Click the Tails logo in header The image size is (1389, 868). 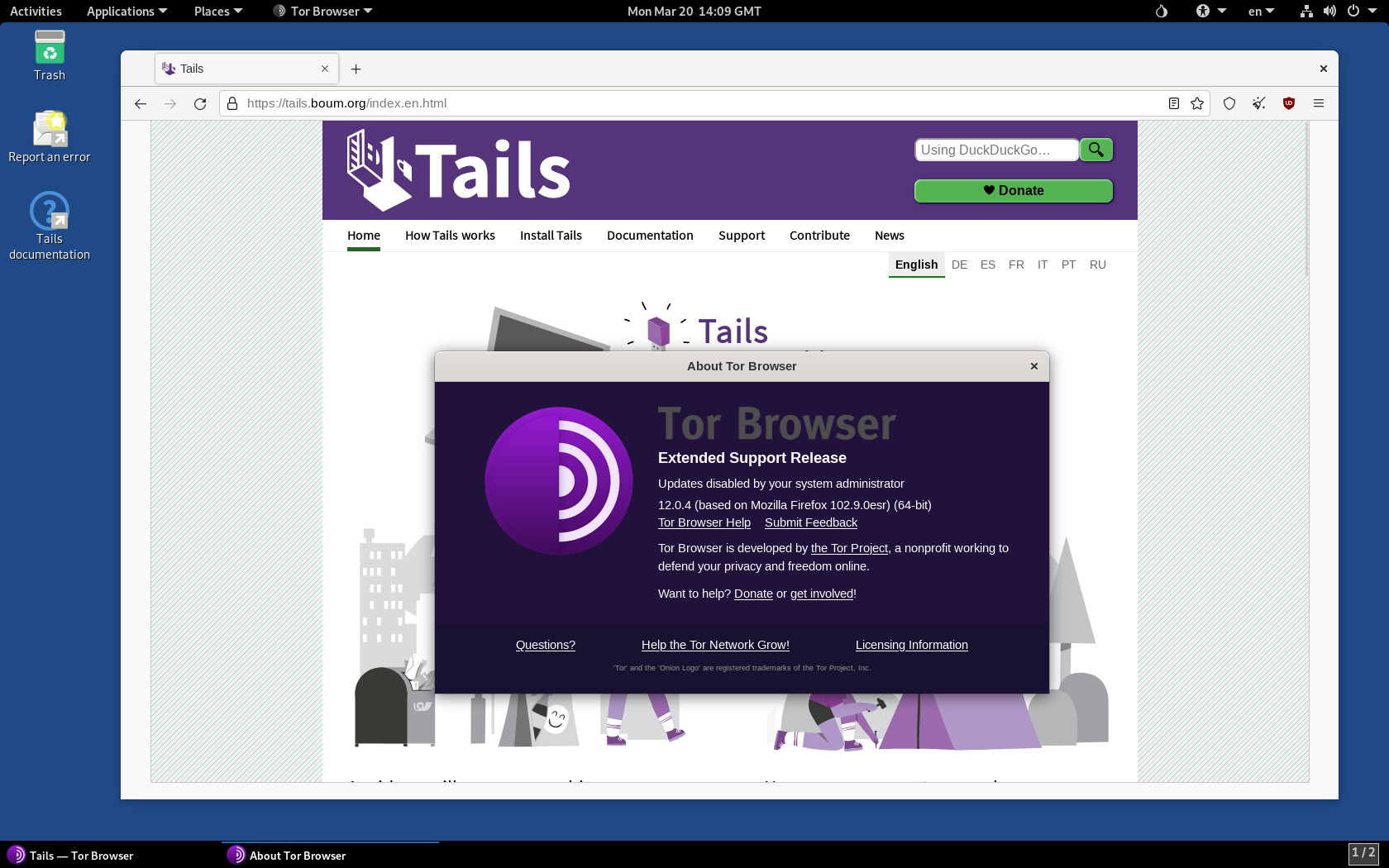(x=459, y=170)
